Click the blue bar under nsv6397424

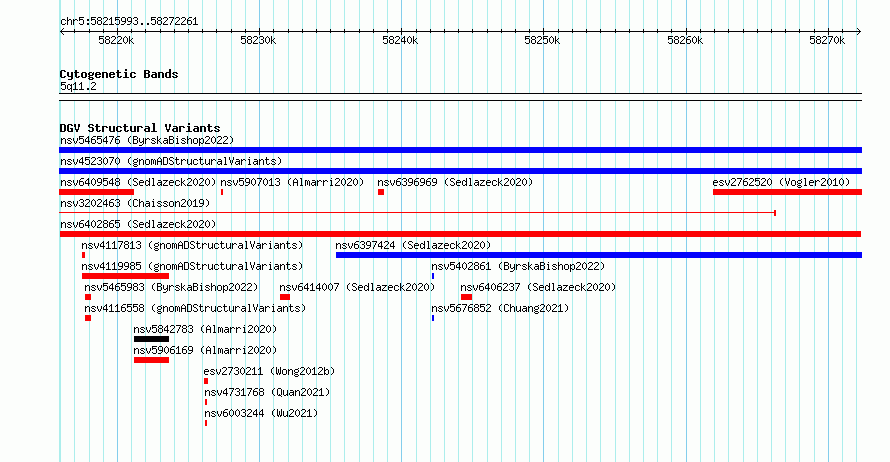click(599, 255)
